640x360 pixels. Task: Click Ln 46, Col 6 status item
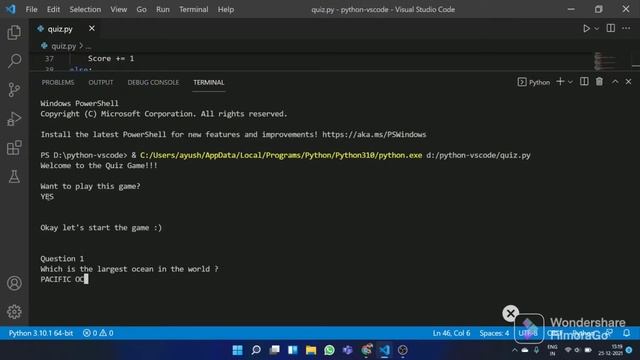[x=451, y=333]
